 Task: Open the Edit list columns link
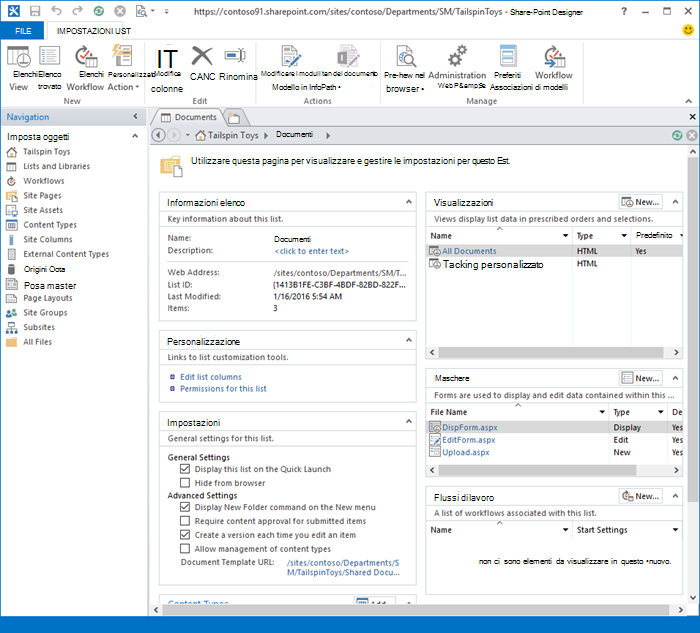click(x=211, y=377)
